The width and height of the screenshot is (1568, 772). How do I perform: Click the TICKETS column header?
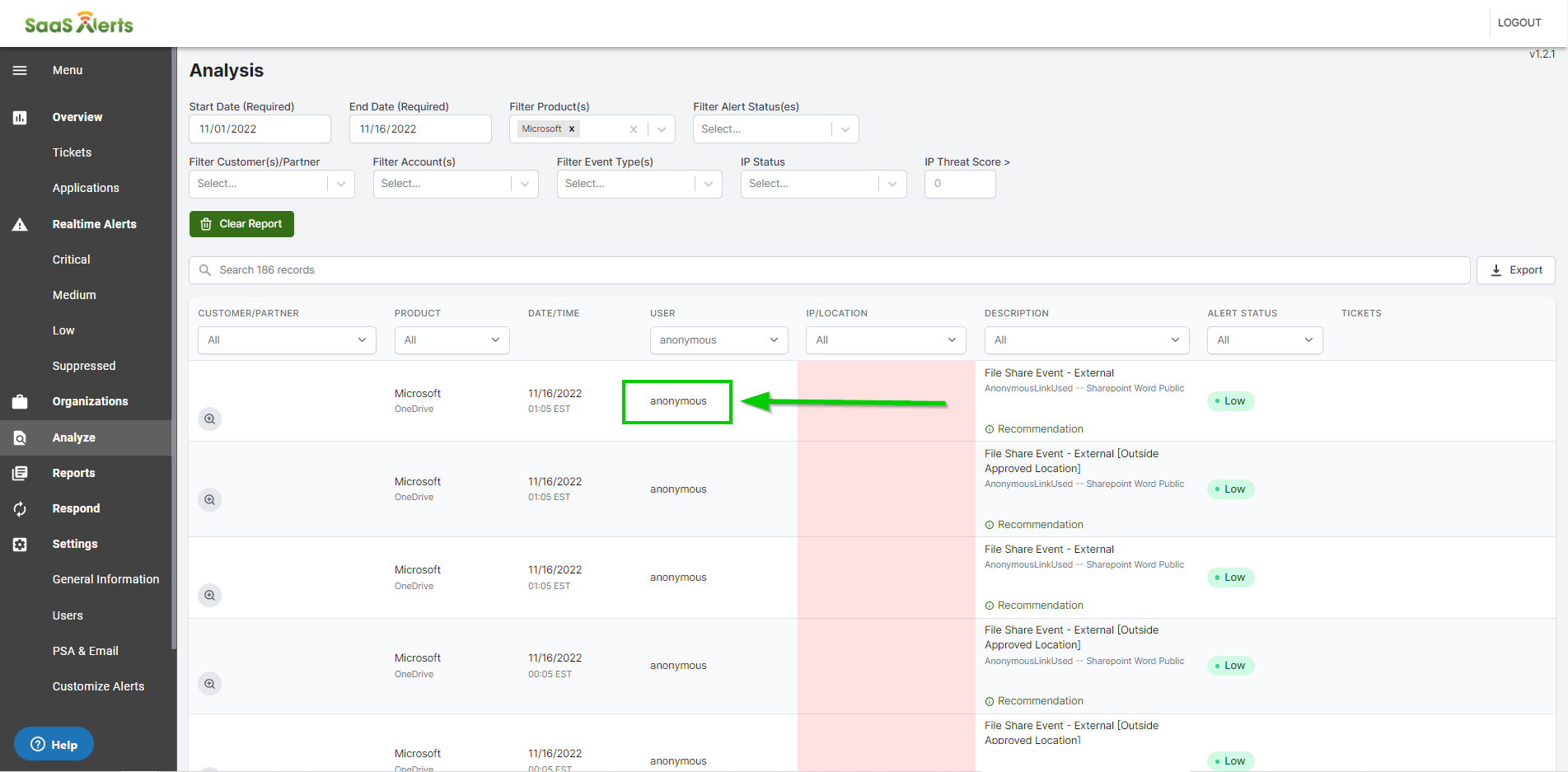click(x=1361, y=314)
